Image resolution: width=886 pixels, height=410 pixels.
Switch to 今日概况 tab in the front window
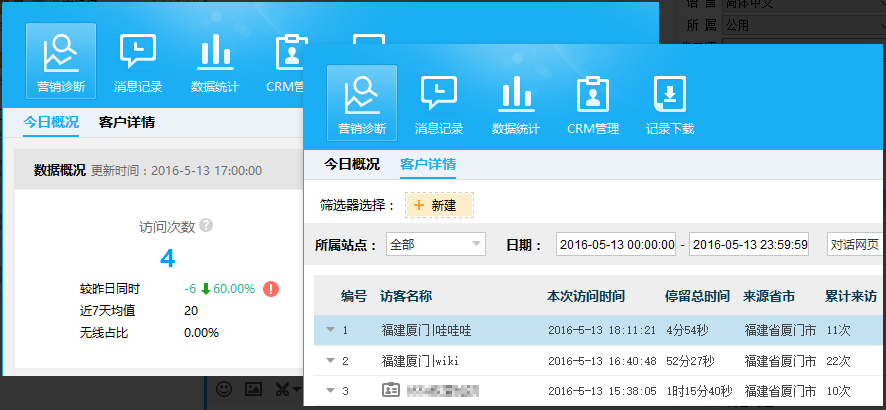tap(351, 164)
